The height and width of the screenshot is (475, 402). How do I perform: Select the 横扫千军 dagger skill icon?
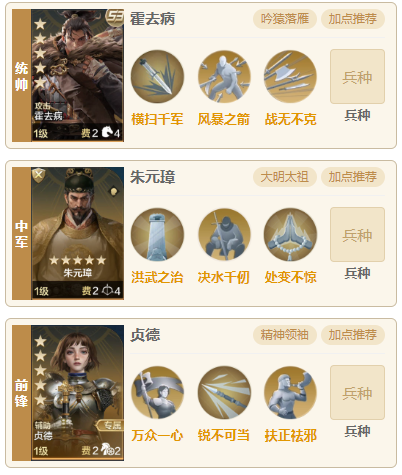[x=157, y=77]
